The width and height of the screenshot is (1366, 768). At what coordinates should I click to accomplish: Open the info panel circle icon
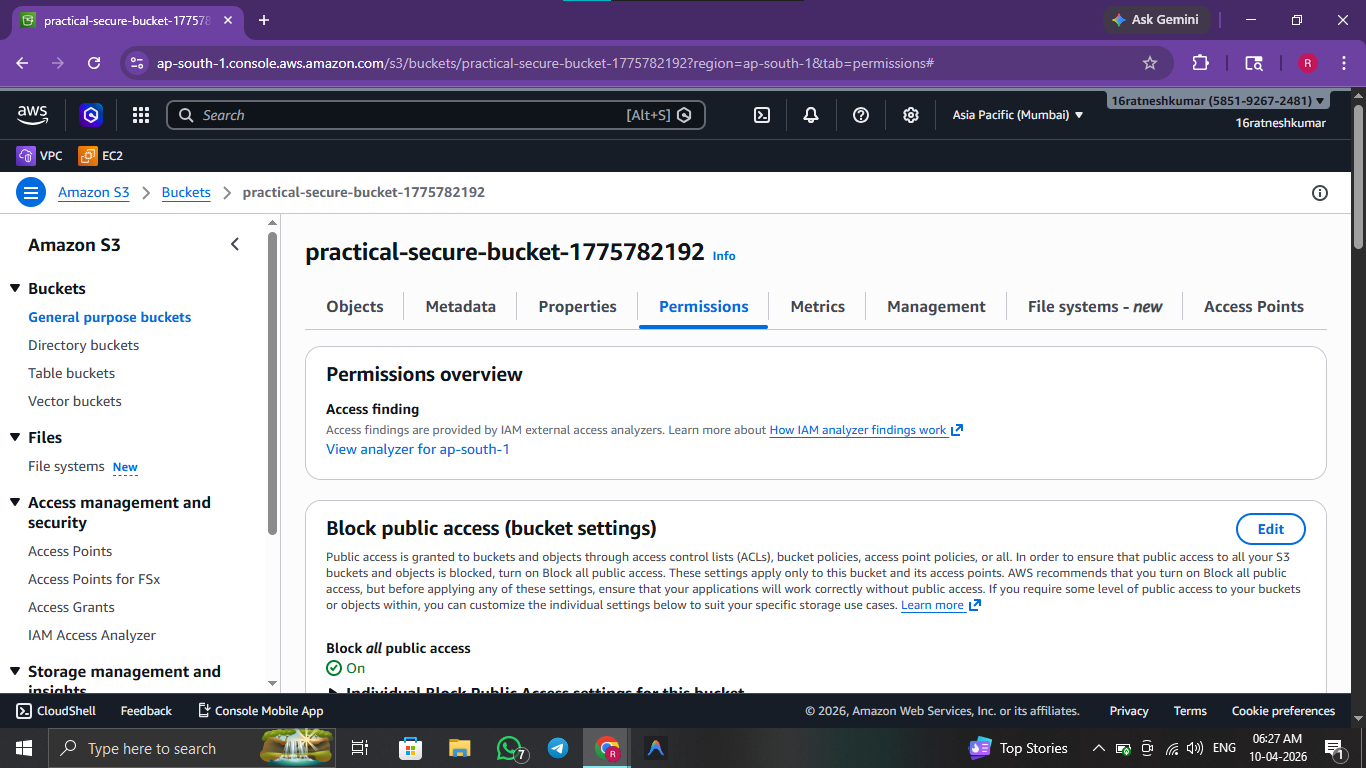(x=1320, y=193)
